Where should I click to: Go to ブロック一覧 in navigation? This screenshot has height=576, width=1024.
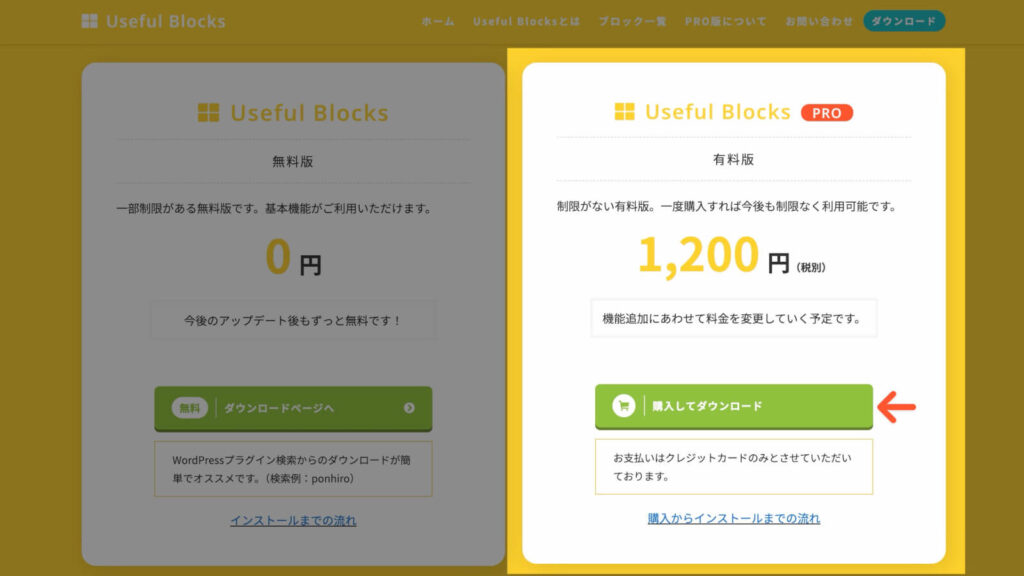tap(632, 21)
